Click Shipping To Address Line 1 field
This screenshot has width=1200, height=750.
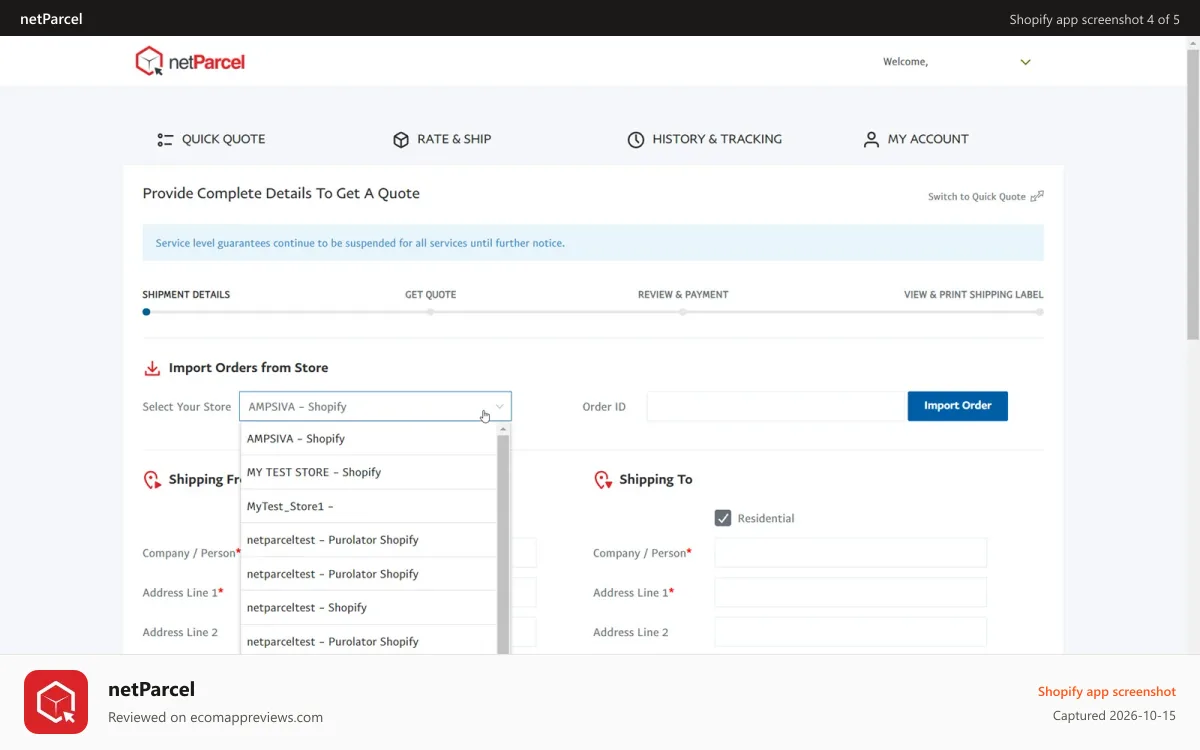coord(851,592)
